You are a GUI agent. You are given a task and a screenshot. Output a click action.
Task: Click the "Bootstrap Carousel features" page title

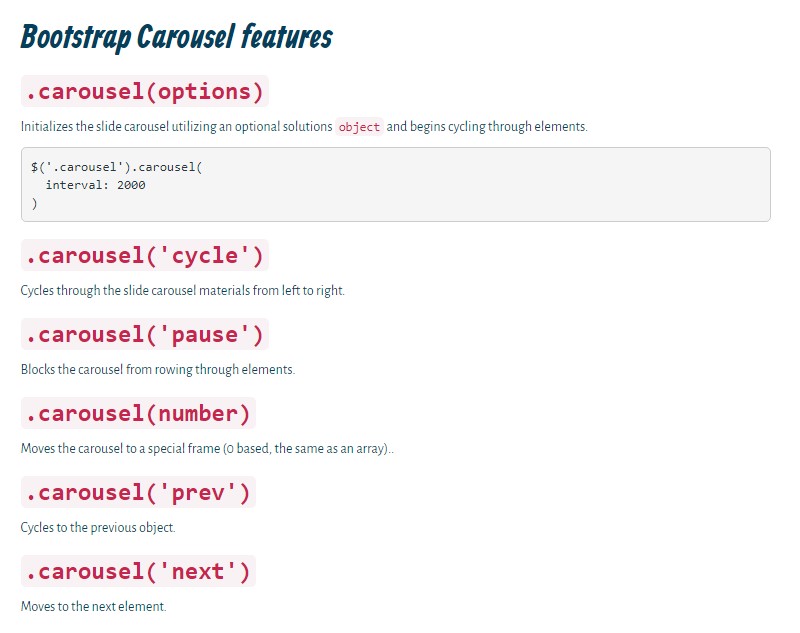(176, 38)
